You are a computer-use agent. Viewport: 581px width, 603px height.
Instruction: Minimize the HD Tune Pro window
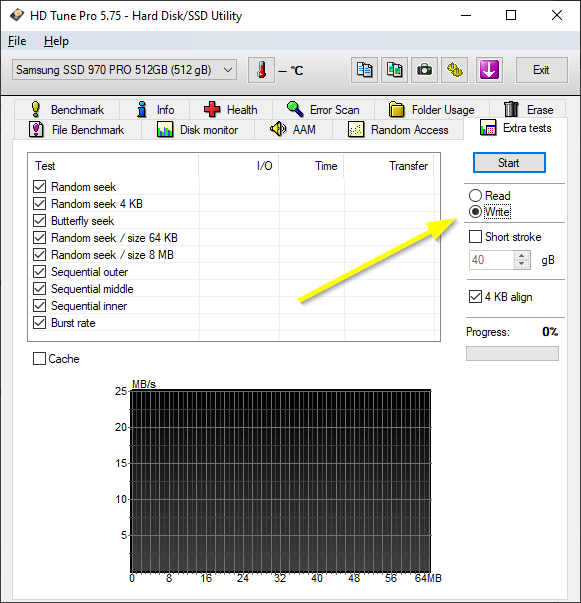tap(466, 15)
